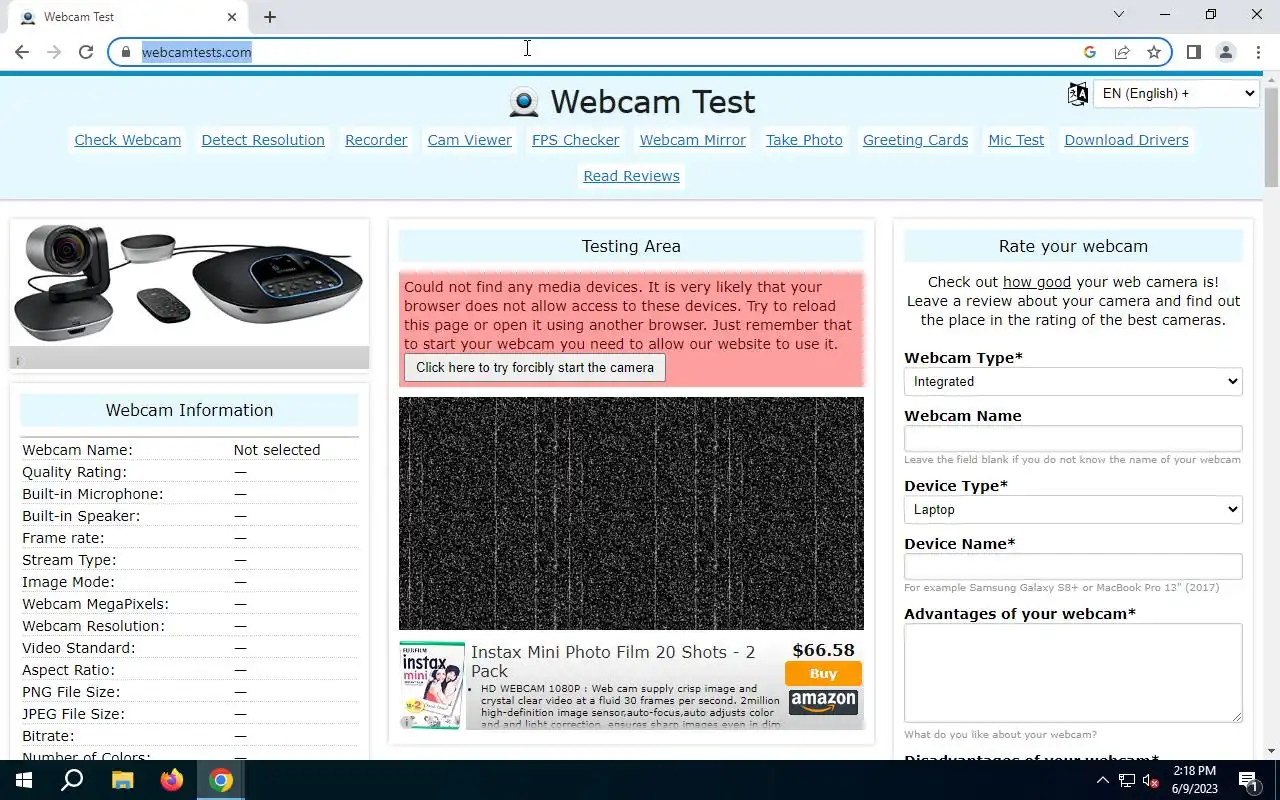The height and width of the screenshot is (800, 1280).
Task: Click the muted volume tray icon
Action: (x=1151, y=780)
